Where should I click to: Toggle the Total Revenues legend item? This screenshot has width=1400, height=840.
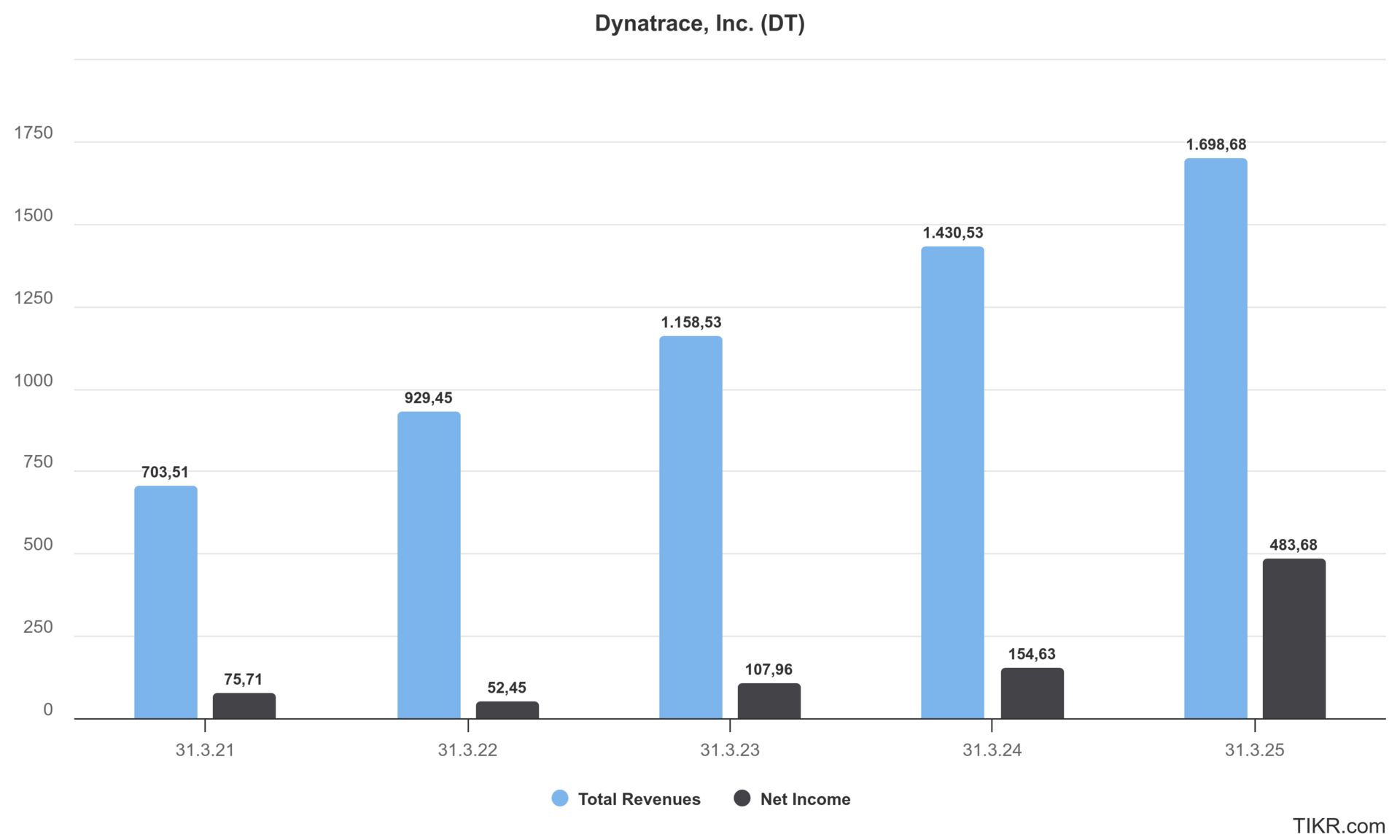coord(638,799)
